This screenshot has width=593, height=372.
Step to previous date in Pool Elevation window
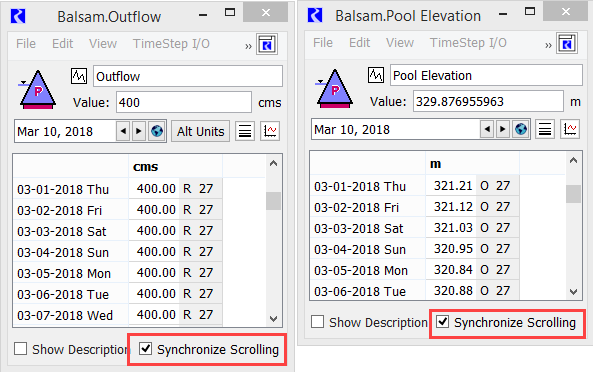tap(487, 129)
